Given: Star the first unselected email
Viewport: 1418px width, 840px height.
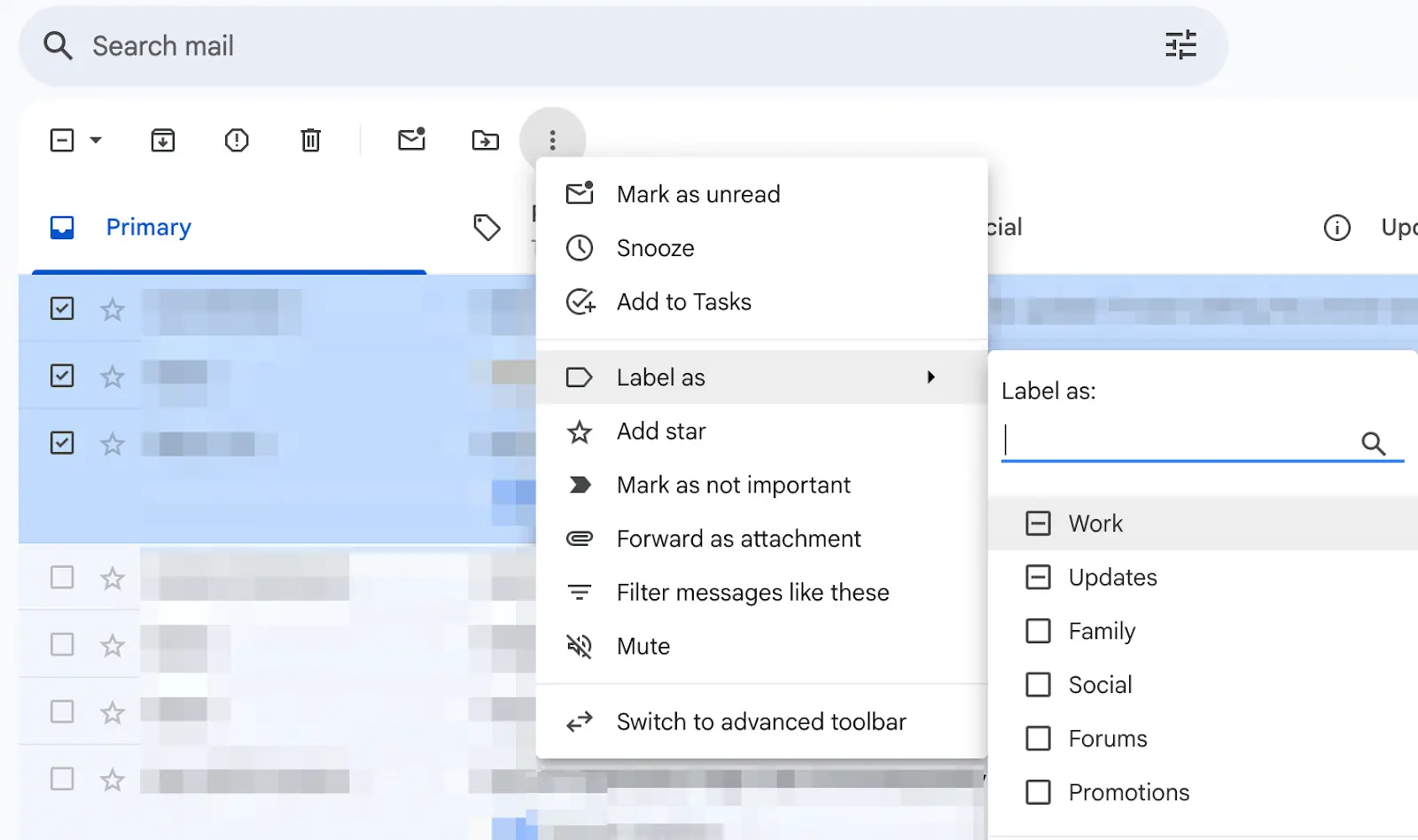Looking at the screenshot, I should click(113, 578).
